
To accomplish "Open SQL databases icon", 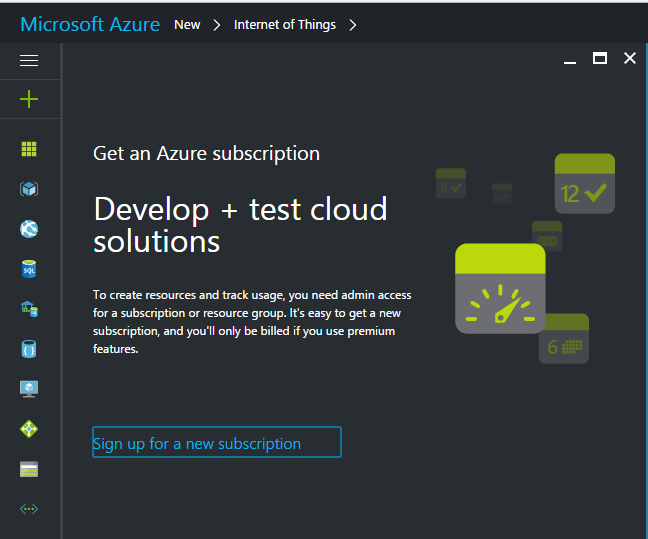I will [x=29, y=269].
